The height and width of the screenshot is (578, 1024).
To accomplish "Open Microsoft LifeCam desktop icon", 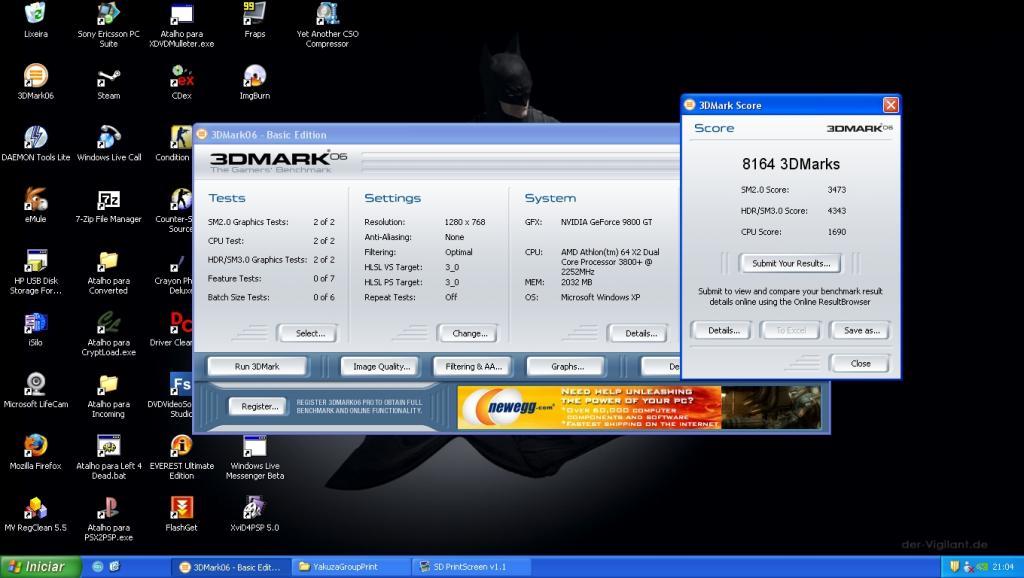I will click(x=35, y=390).
